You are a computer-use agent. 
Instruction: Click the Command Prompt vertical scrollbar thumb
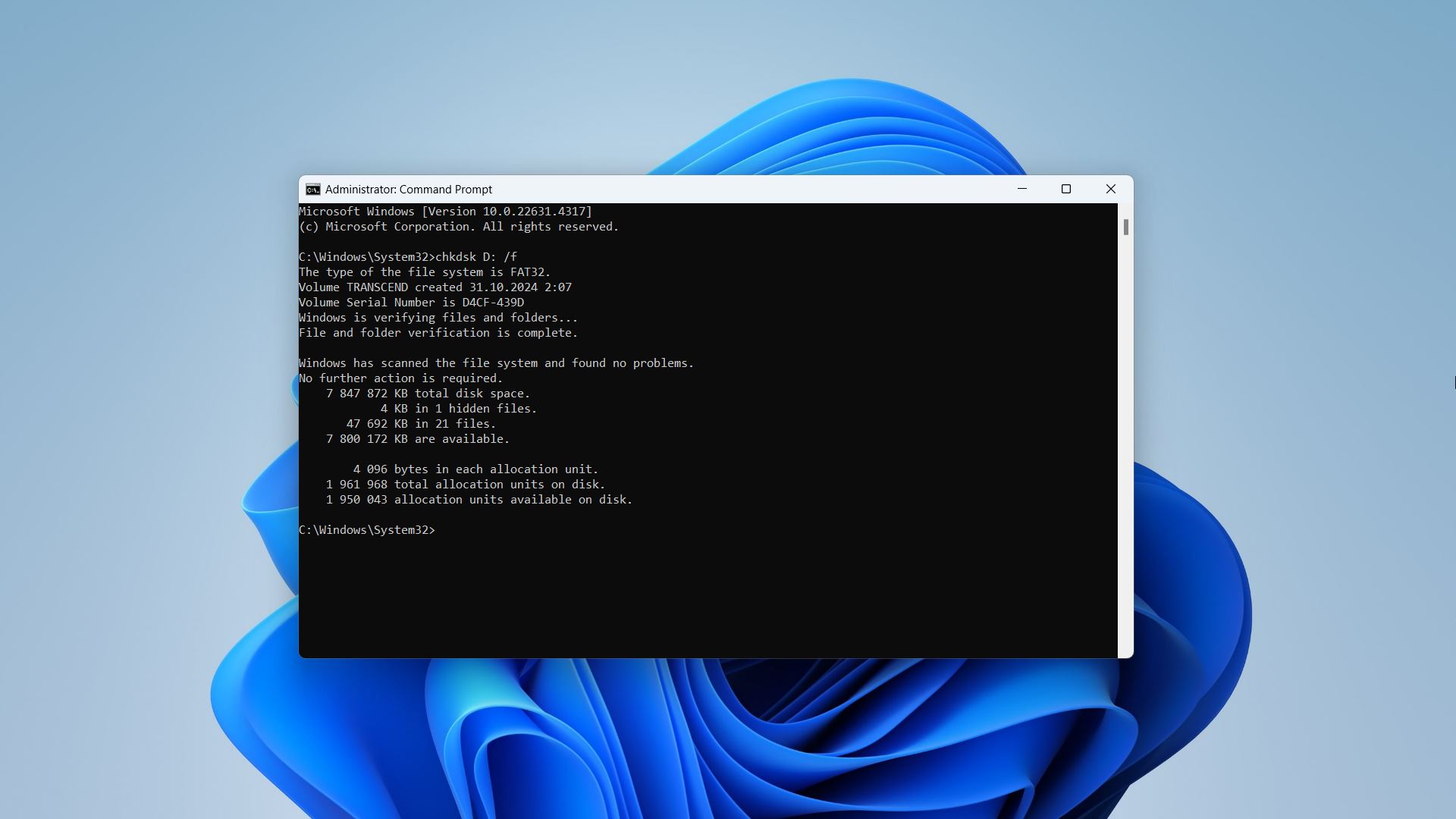pos(1126,227)
